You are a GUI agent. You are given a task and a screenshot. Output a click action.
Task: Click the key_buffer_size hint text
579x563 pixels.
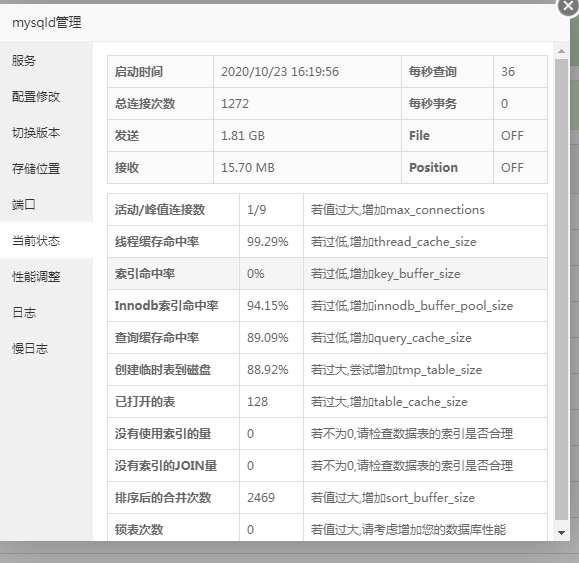click(x=385, y=274)
